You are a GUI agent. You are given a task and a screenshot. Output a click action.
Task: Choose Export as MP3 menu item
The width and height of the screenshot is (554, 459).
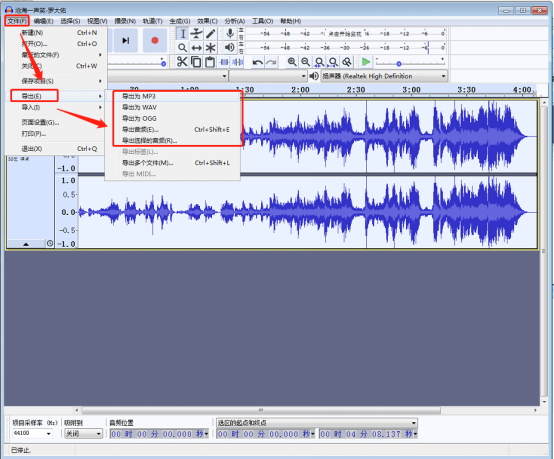click(x=138, y=96)
